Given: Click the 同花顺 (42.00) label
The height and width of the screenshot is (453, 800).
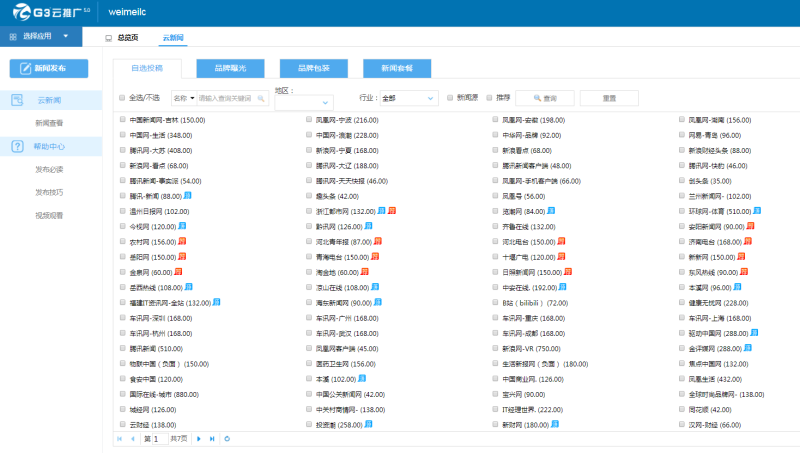Looking at the screenshot, I should point(710,410).
